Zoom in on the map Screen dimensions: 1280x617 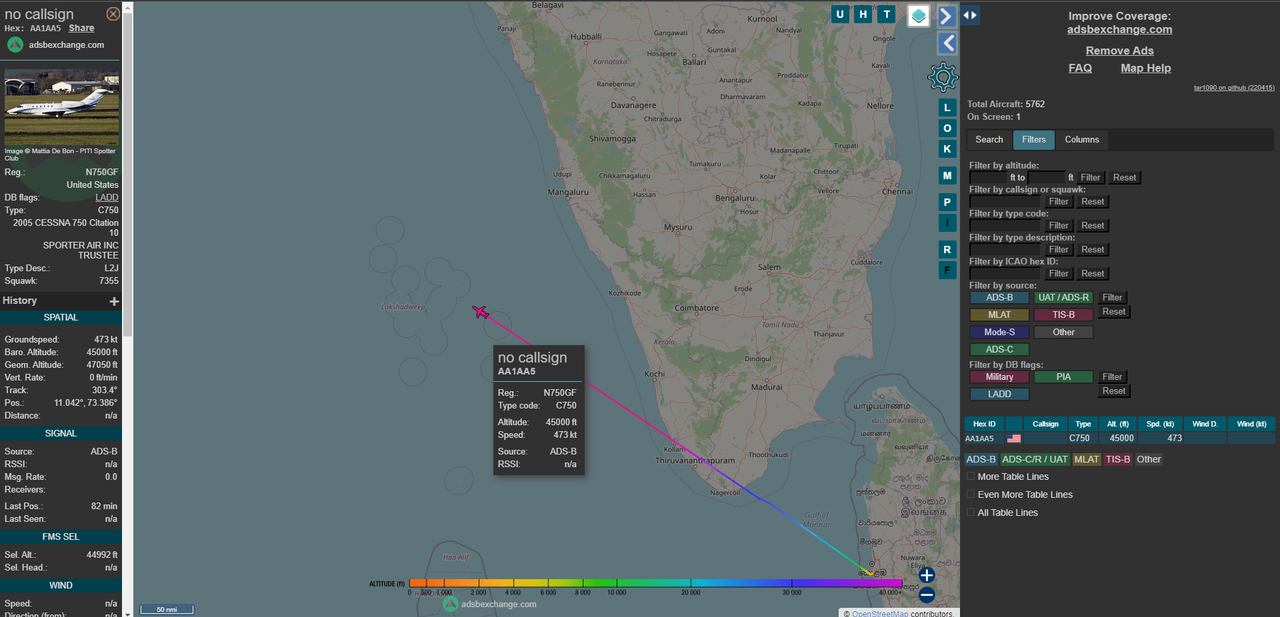[927, 575]
